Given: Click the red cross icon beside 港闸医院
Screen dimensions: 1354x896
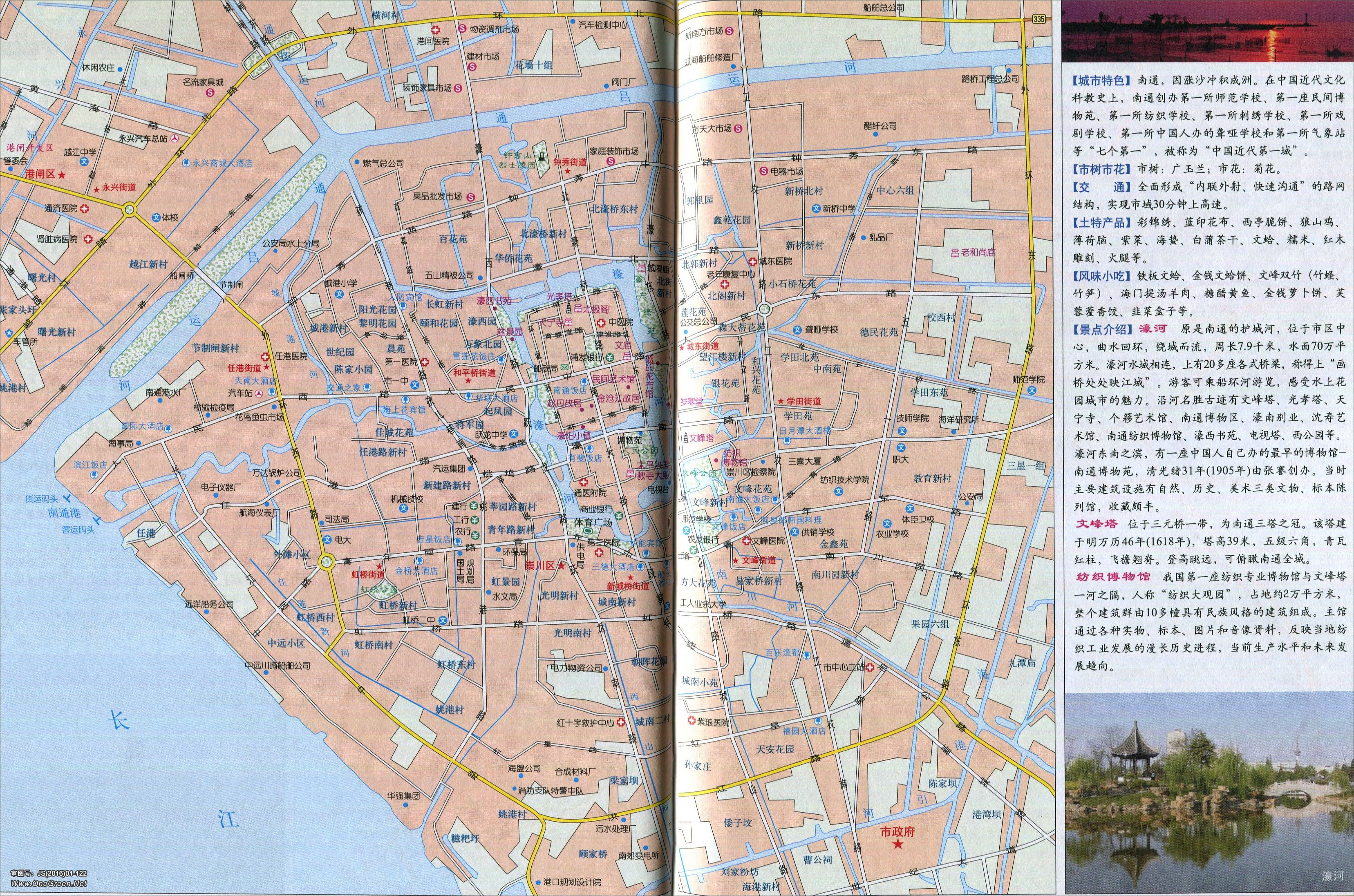Looking at the screenshot, I should point(436,30).
